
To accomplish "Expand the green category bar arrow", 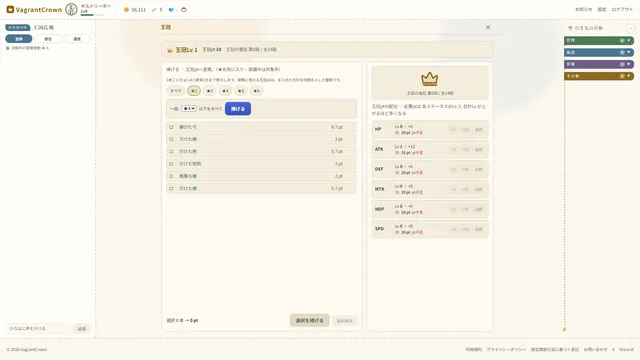I will pyautogui.click(x=629, y=40).
